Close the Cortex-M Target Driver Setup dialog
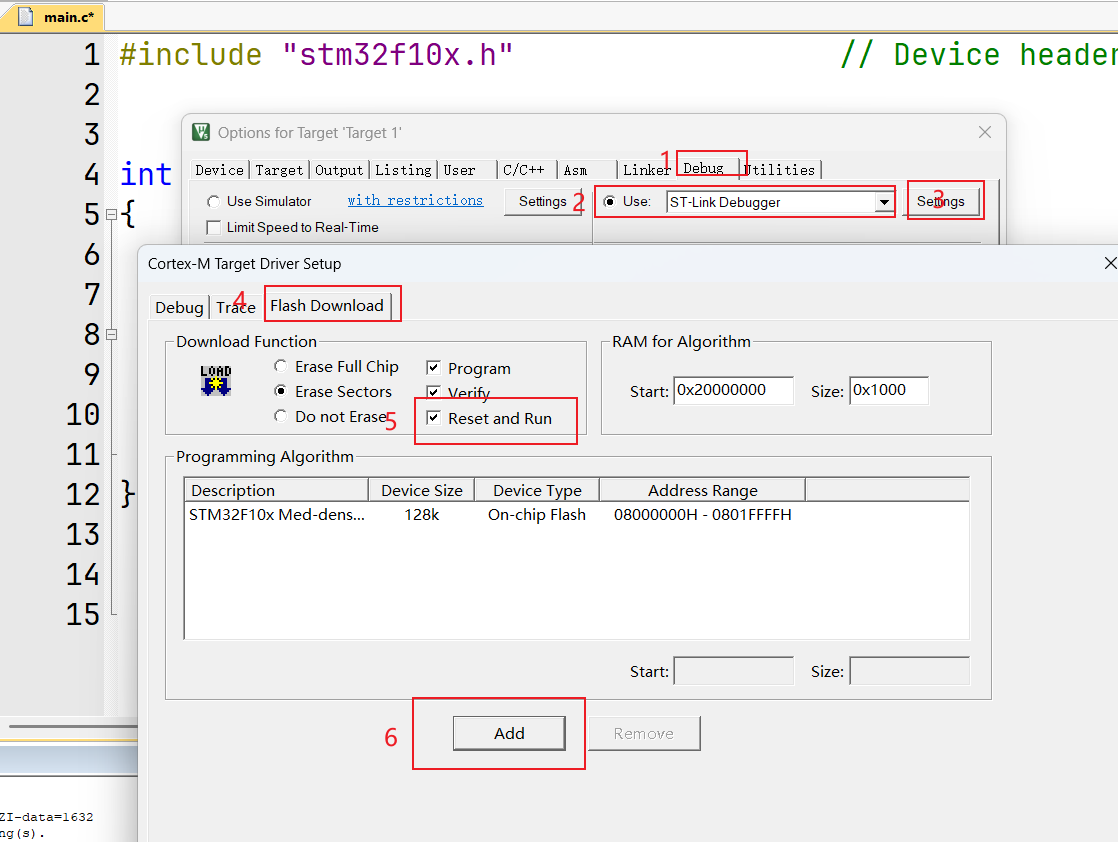The height and width of the screenshot is (842, 1118). tap(1109, 263)
